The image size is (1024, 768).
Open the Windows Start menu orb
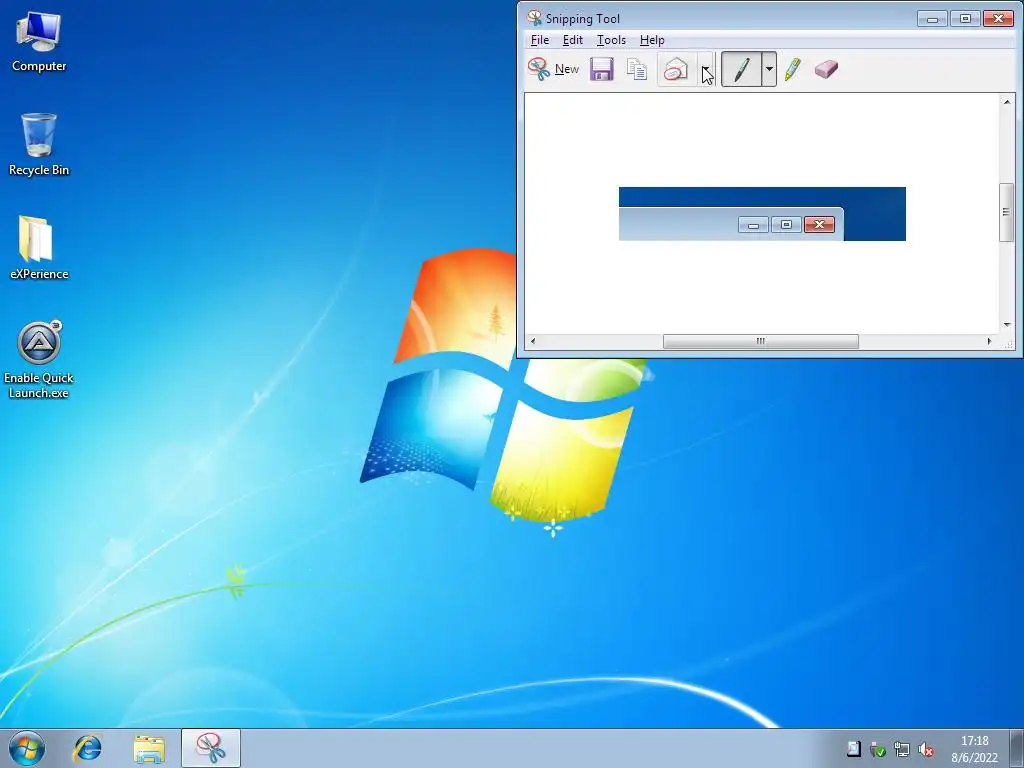pos(27,748)
